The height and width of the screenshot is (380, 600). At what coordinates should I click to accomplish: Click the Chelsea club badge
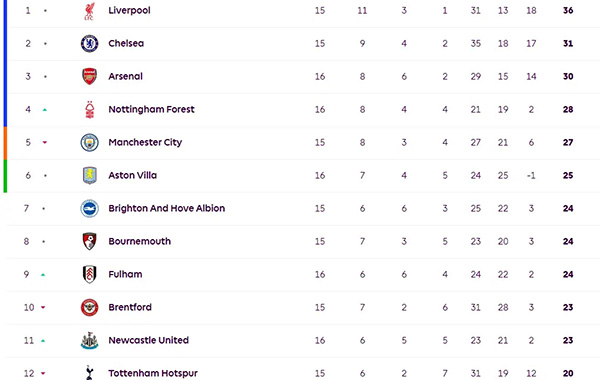90,43
